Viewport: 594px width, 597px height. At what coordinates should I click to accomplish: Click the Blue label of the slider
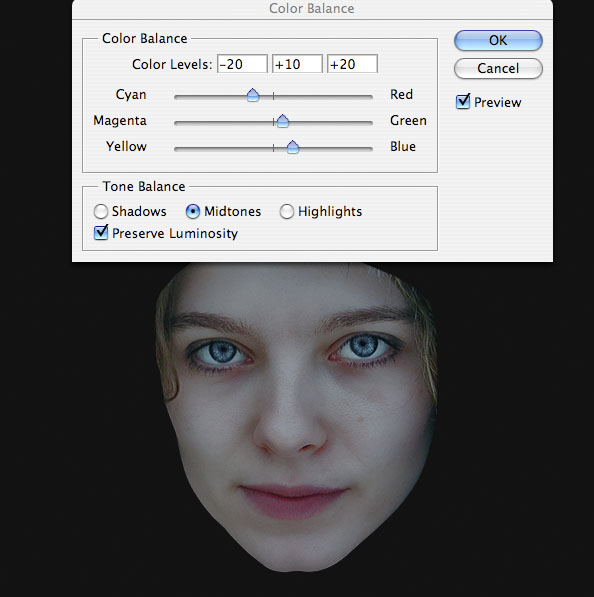403,147
